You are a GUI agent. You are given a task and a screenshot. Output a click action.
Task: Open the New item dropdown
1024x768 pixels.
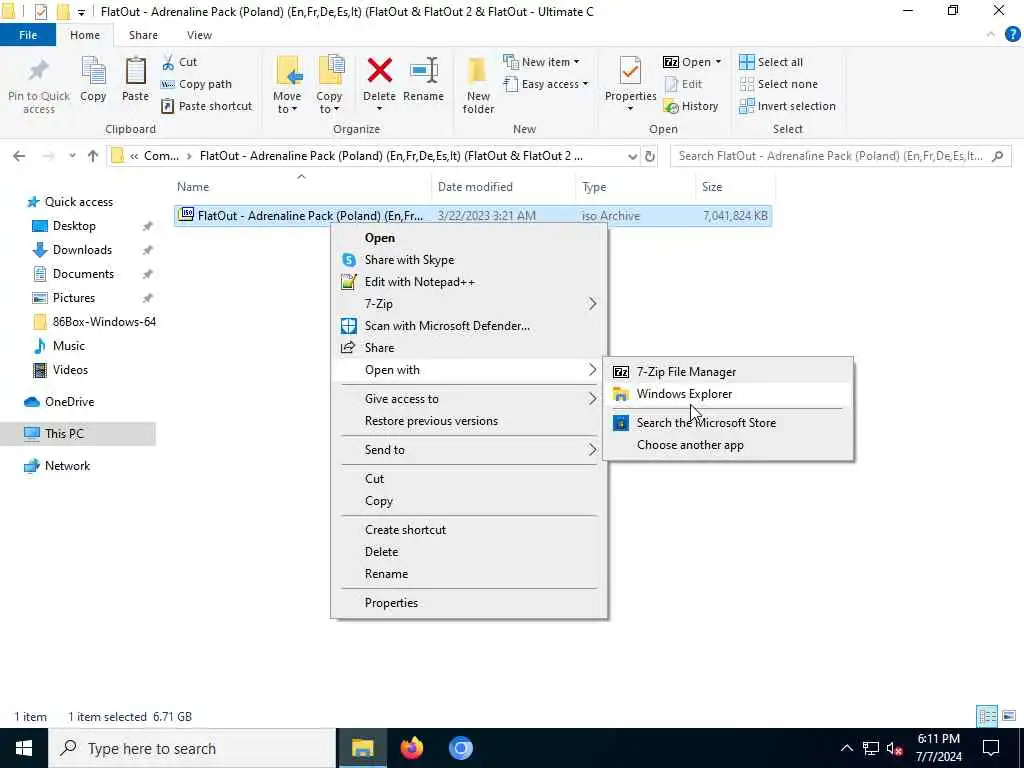[541, 62]
